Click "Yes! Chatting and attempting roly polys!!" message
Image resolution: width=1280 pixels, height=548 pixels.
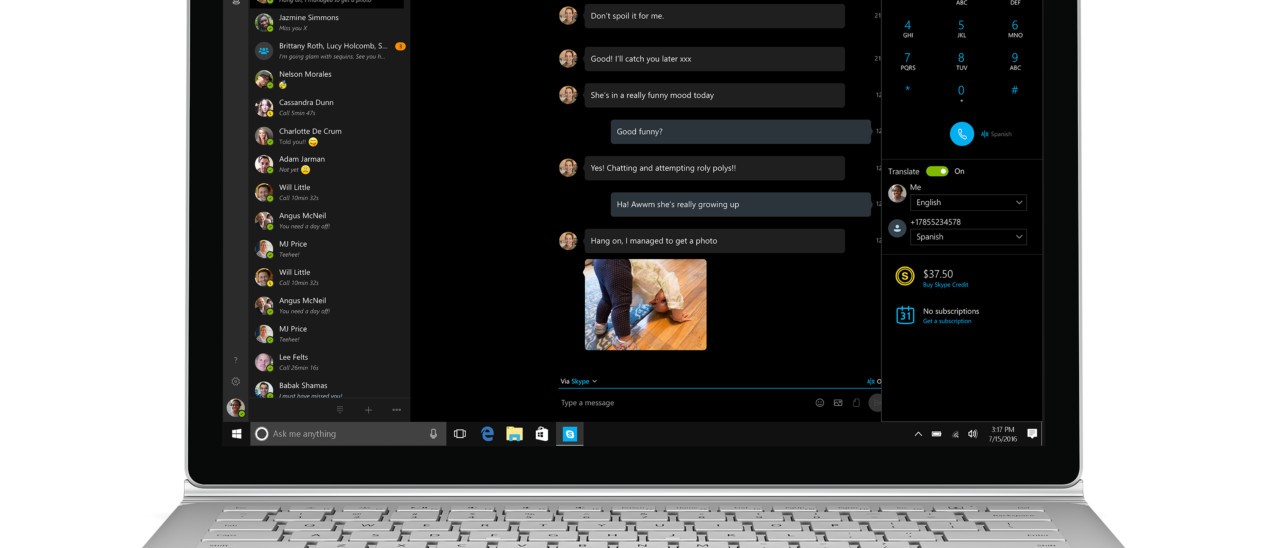[715, 168]
